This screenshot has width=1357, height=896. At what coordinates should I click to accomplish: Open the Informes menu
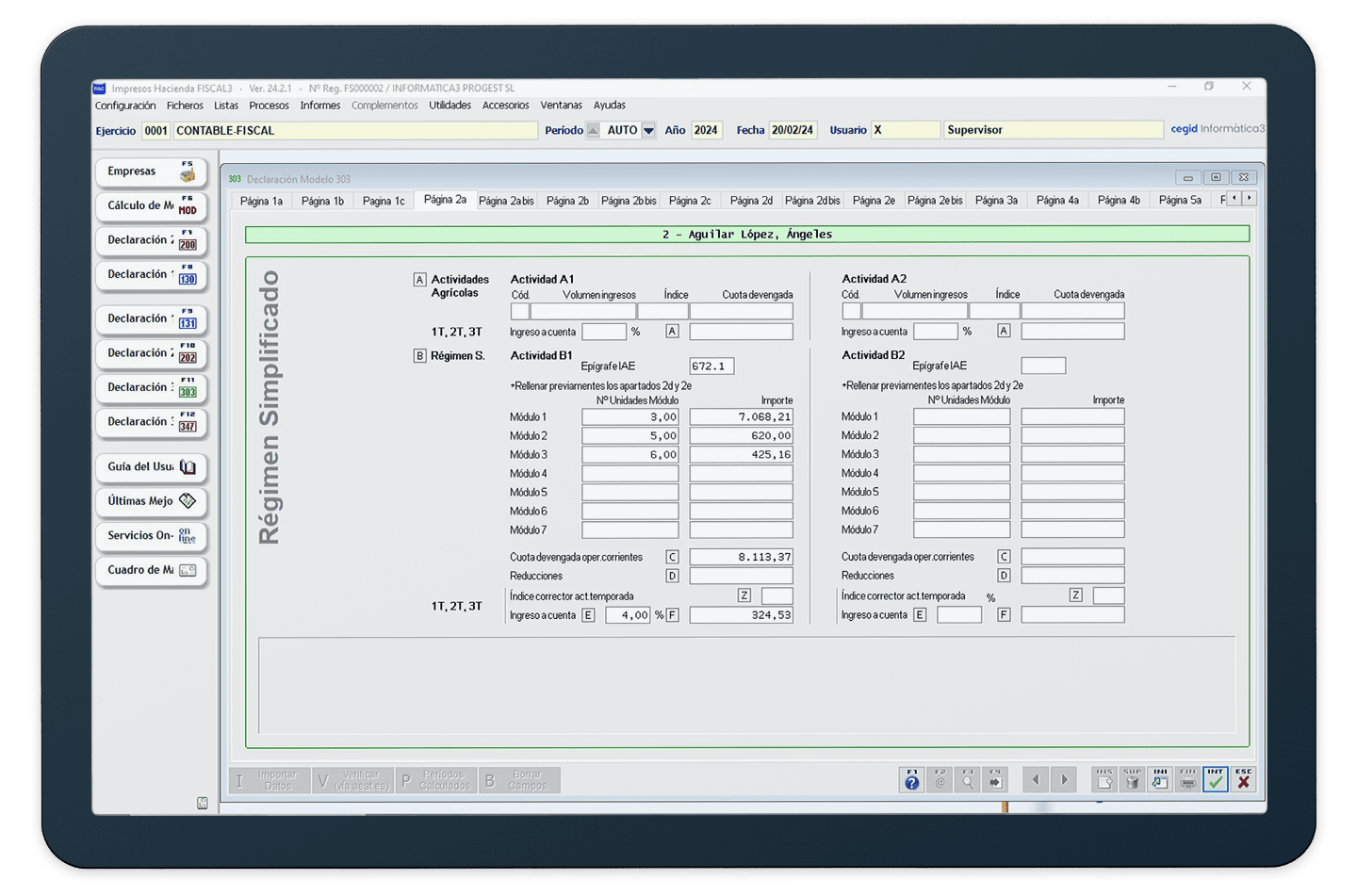pos(319,106)
